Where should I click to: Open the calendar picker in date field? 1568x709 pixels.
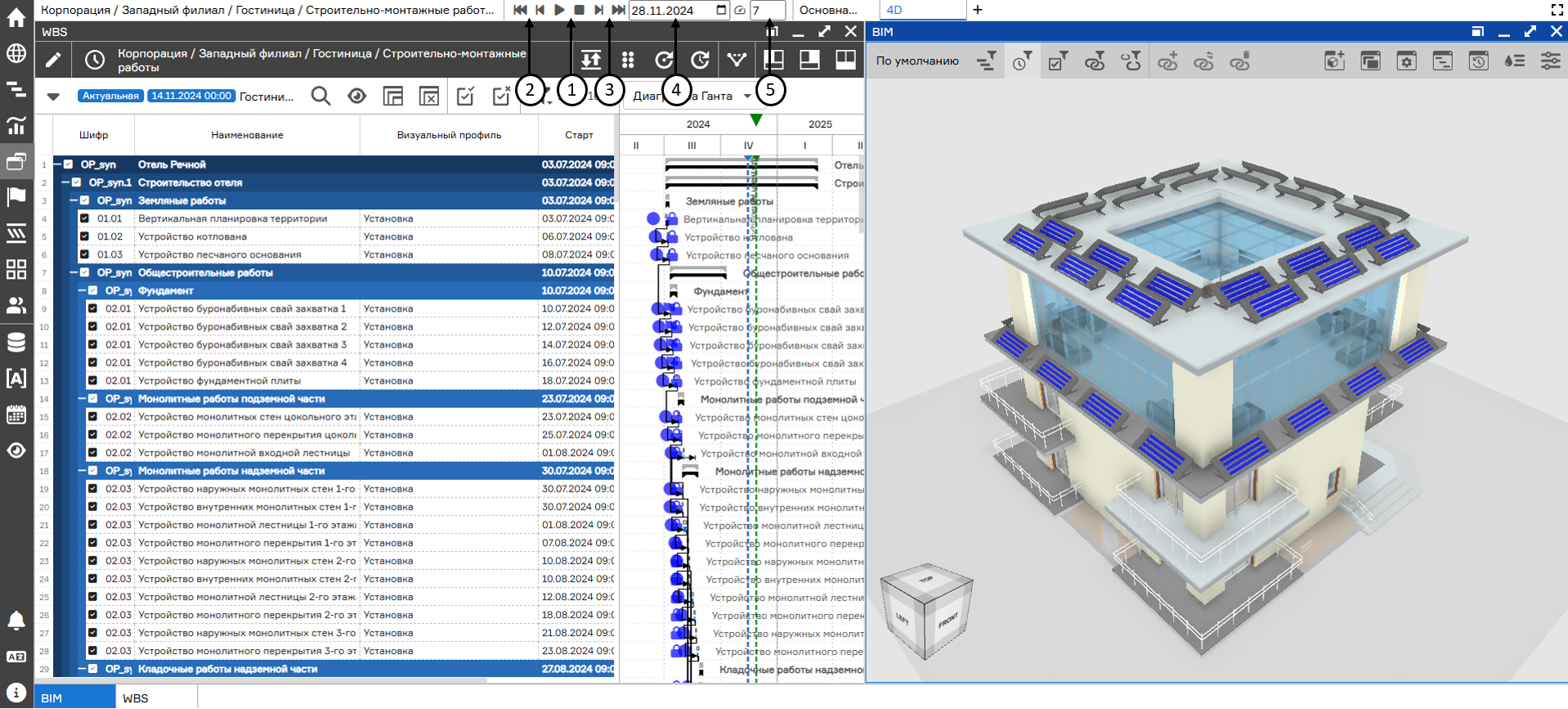coord(721,10)
